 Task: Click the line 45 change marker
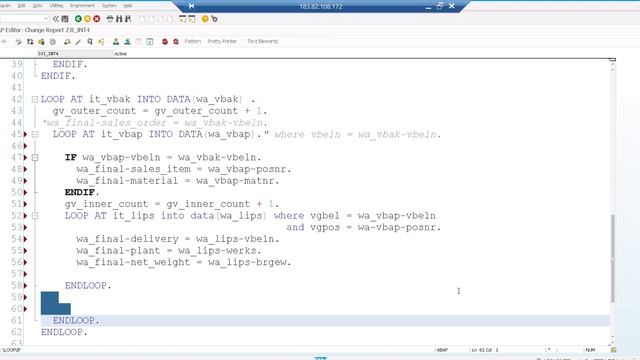[x=25, y=134]
